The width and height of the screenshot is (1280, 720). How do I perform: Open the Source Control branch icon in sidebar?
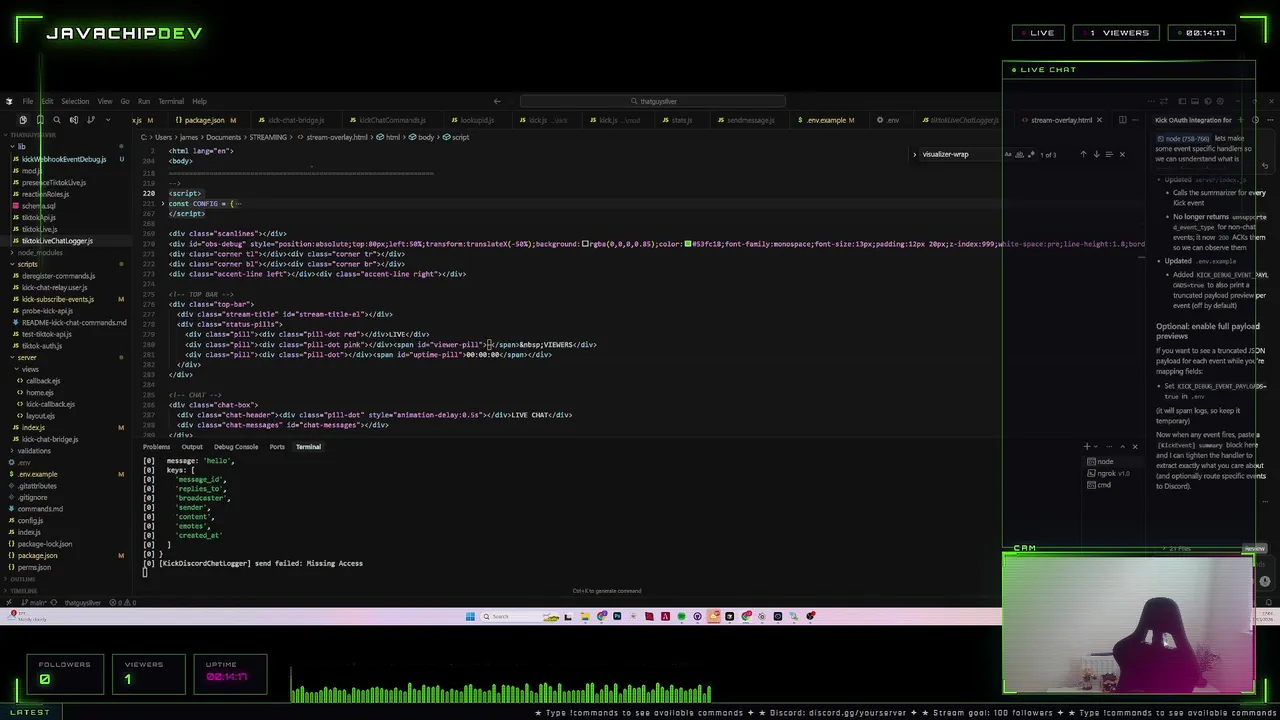tap(91, 120)
